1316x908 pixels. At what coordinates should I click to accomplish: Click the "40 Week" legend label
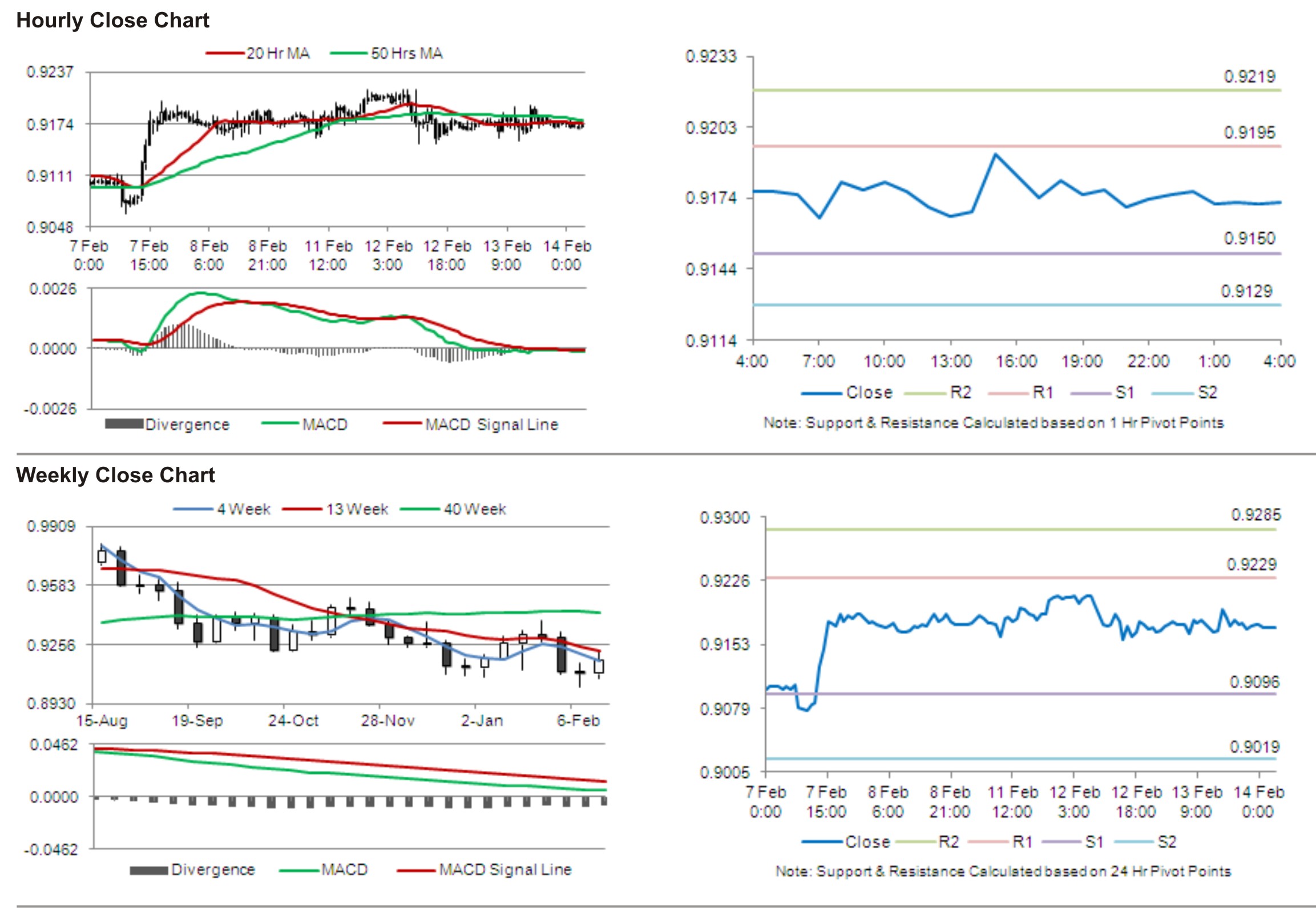point(475,509)
